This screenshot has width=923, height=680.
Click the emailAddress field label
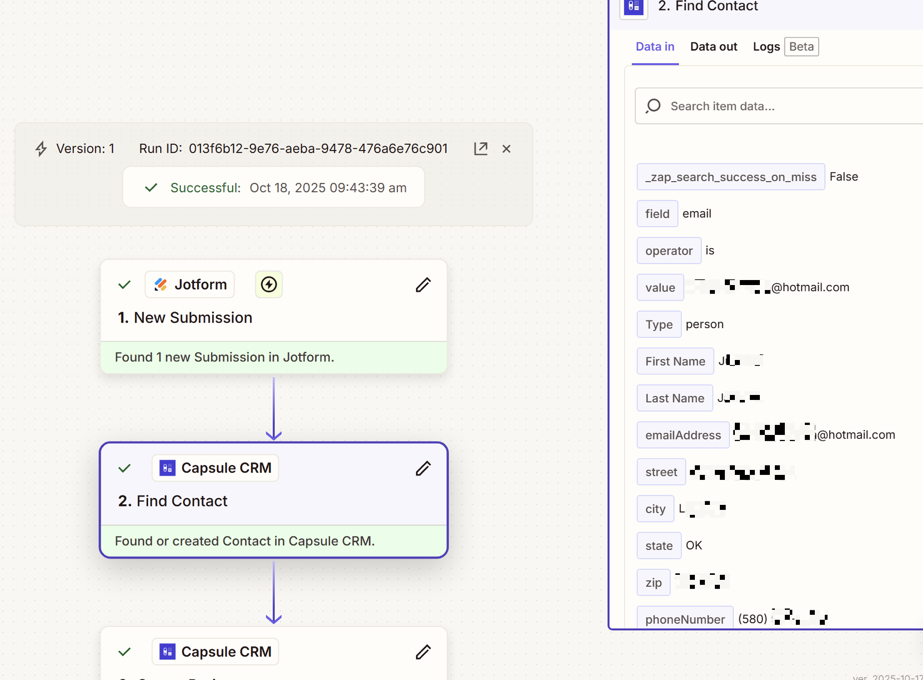pos(683,435)
